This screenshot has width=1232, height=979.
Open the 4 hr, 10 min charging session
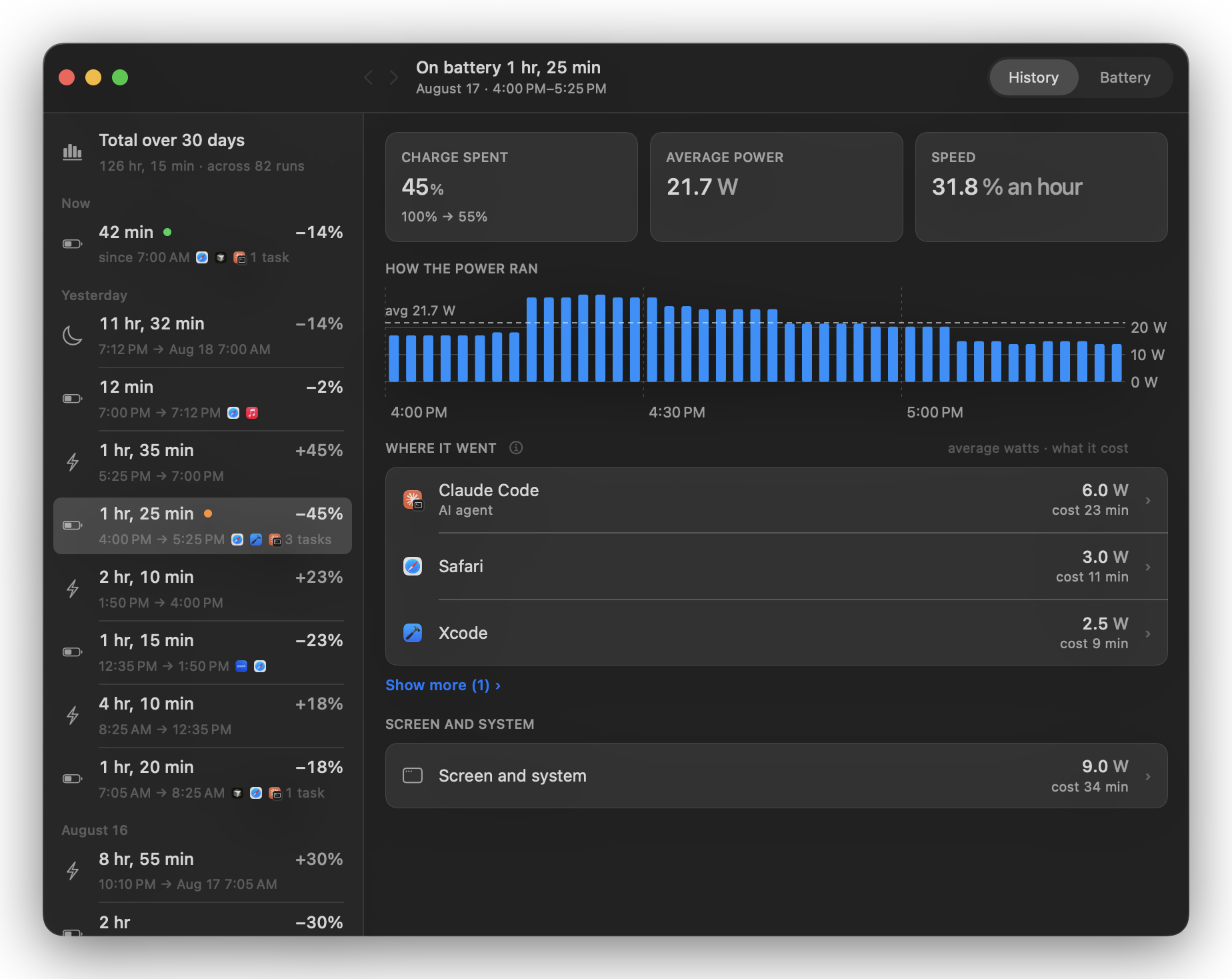click(x=203, y=716)
